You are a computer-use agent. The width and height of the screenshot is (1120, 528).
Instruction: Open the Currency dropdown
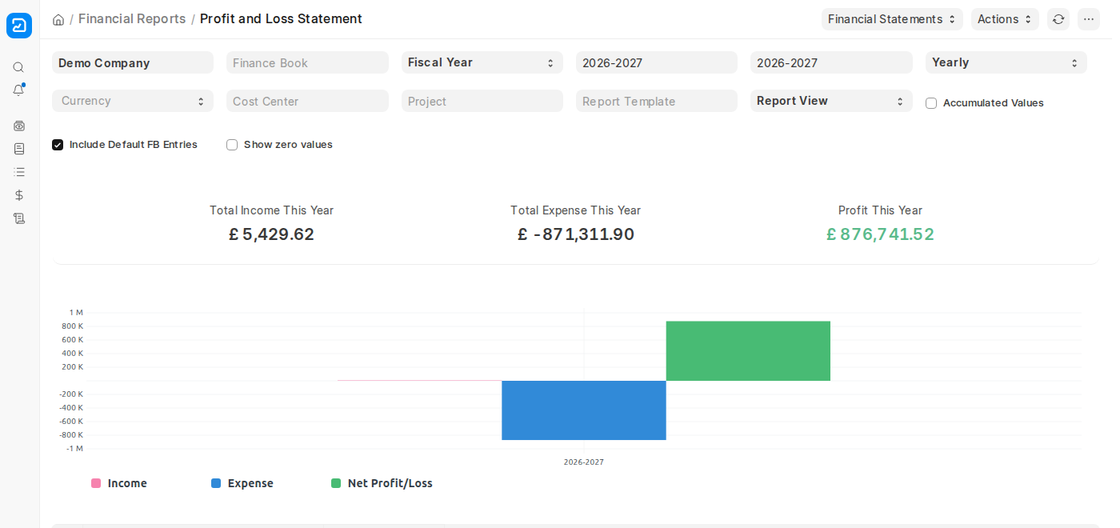[x=133, y=101]
